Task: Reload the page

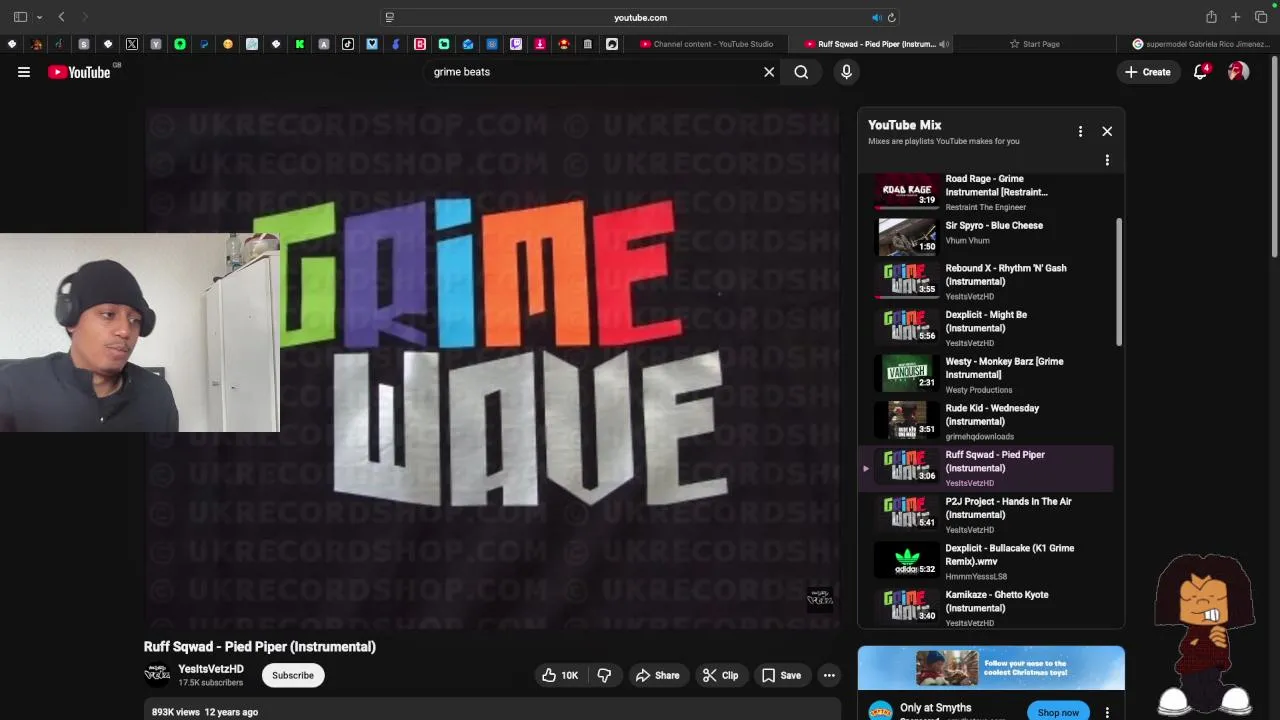Action: (891, 17)
